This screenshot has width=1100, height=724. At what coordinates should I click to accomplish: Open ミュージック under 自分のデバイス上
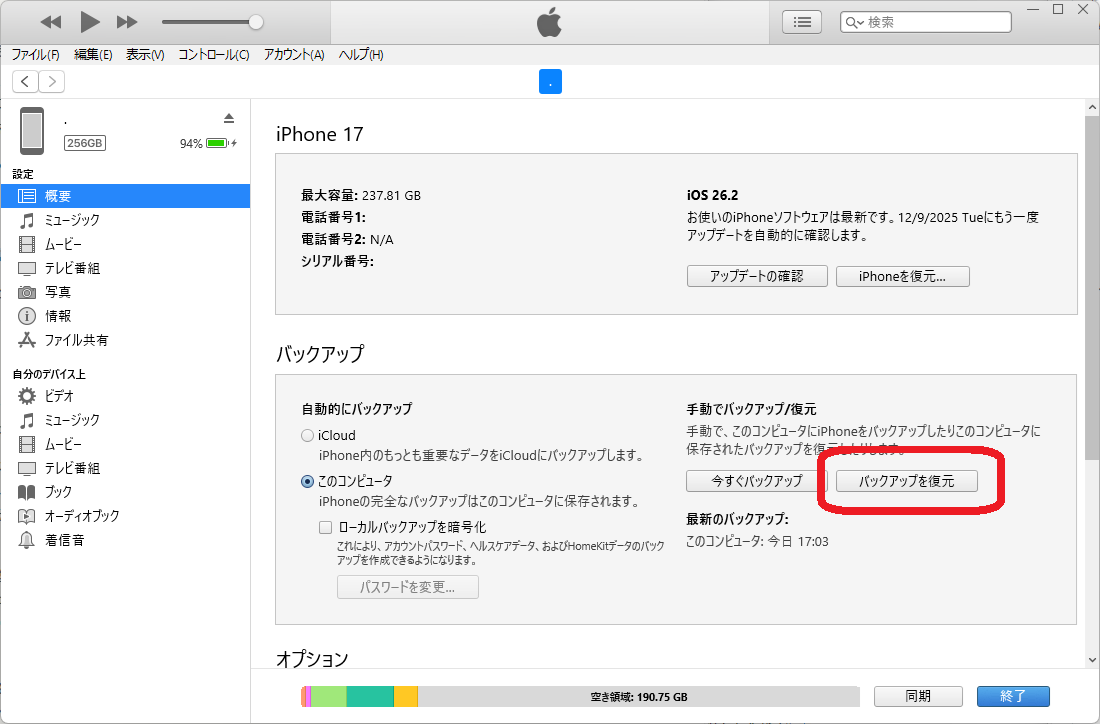point(125,420)
